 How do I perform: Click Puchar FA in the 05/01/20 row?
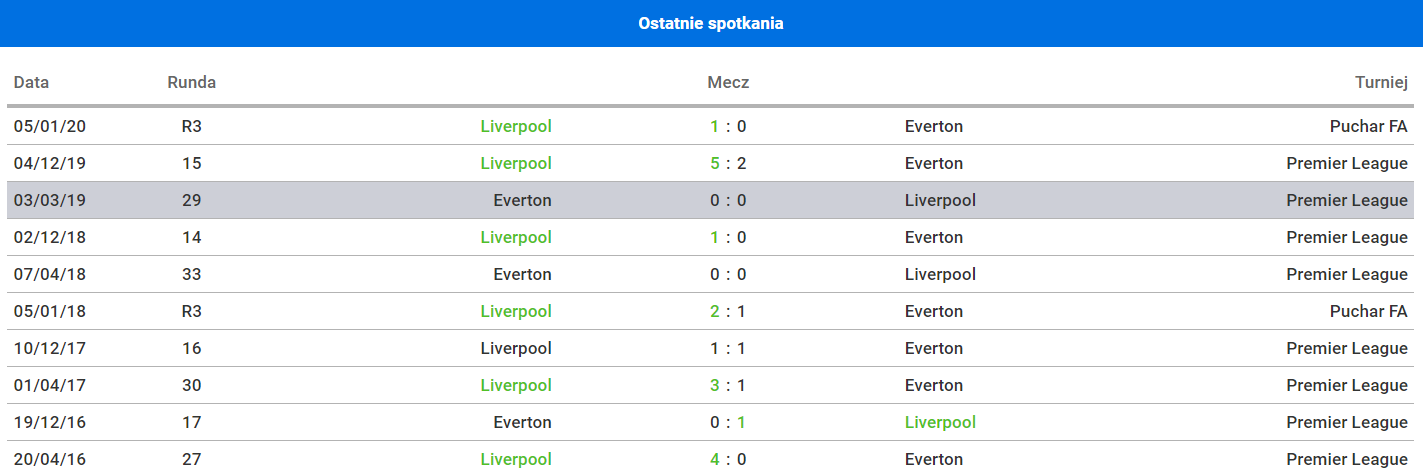1368,126
